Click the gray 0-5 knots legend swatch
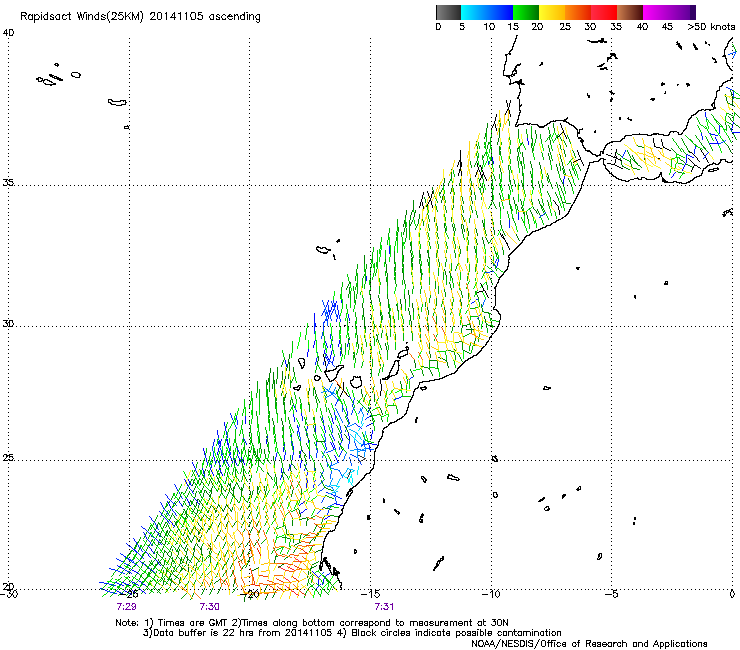This screenshot has width=740, height=650. pos(448,12)
